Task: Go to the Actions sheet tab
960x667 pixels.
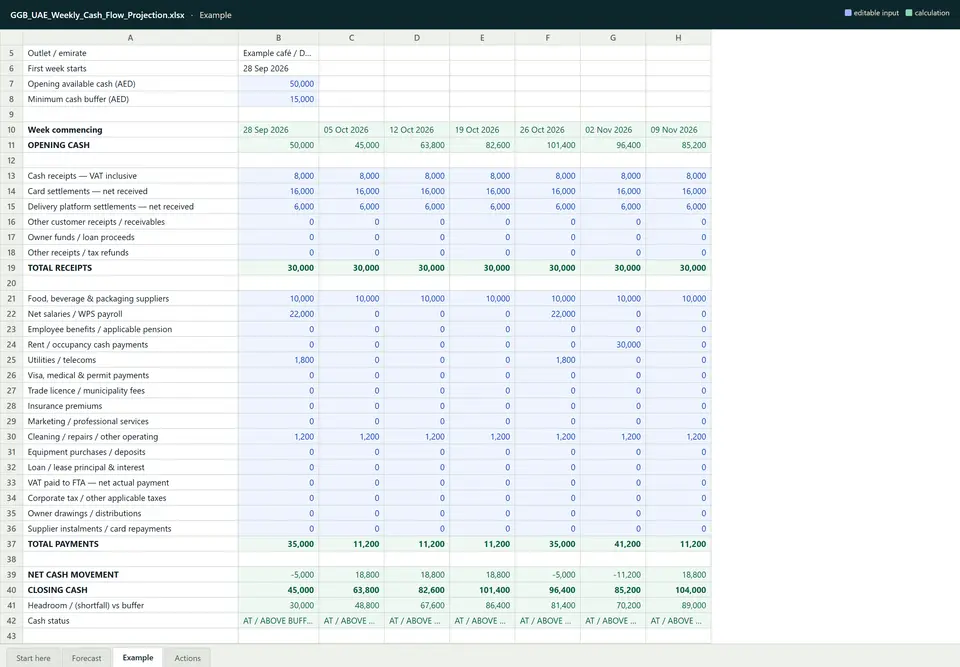Action: [187, 658]
